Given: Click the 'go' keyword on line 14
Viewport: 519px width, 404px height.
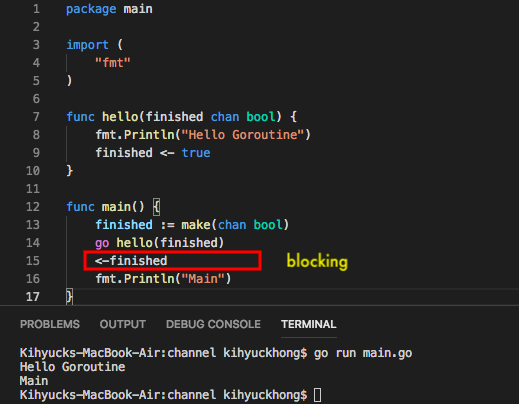Looking at the screenshot, I should tap(102, 243).
